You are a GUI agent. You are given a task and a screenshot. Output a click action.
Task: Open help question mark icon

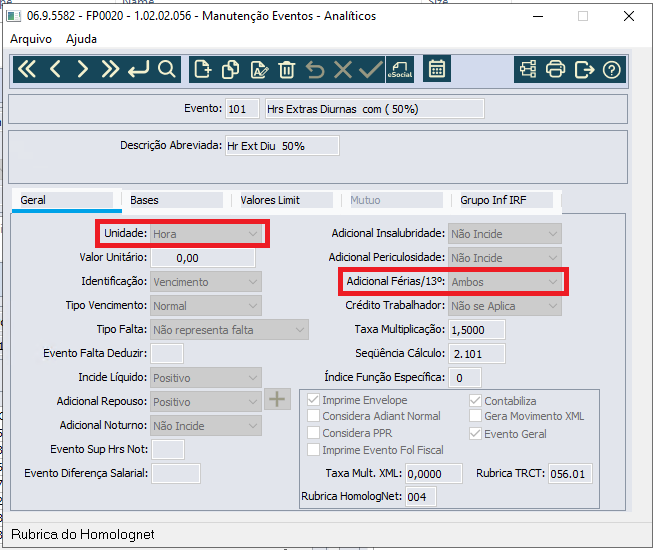coord(612,69)
